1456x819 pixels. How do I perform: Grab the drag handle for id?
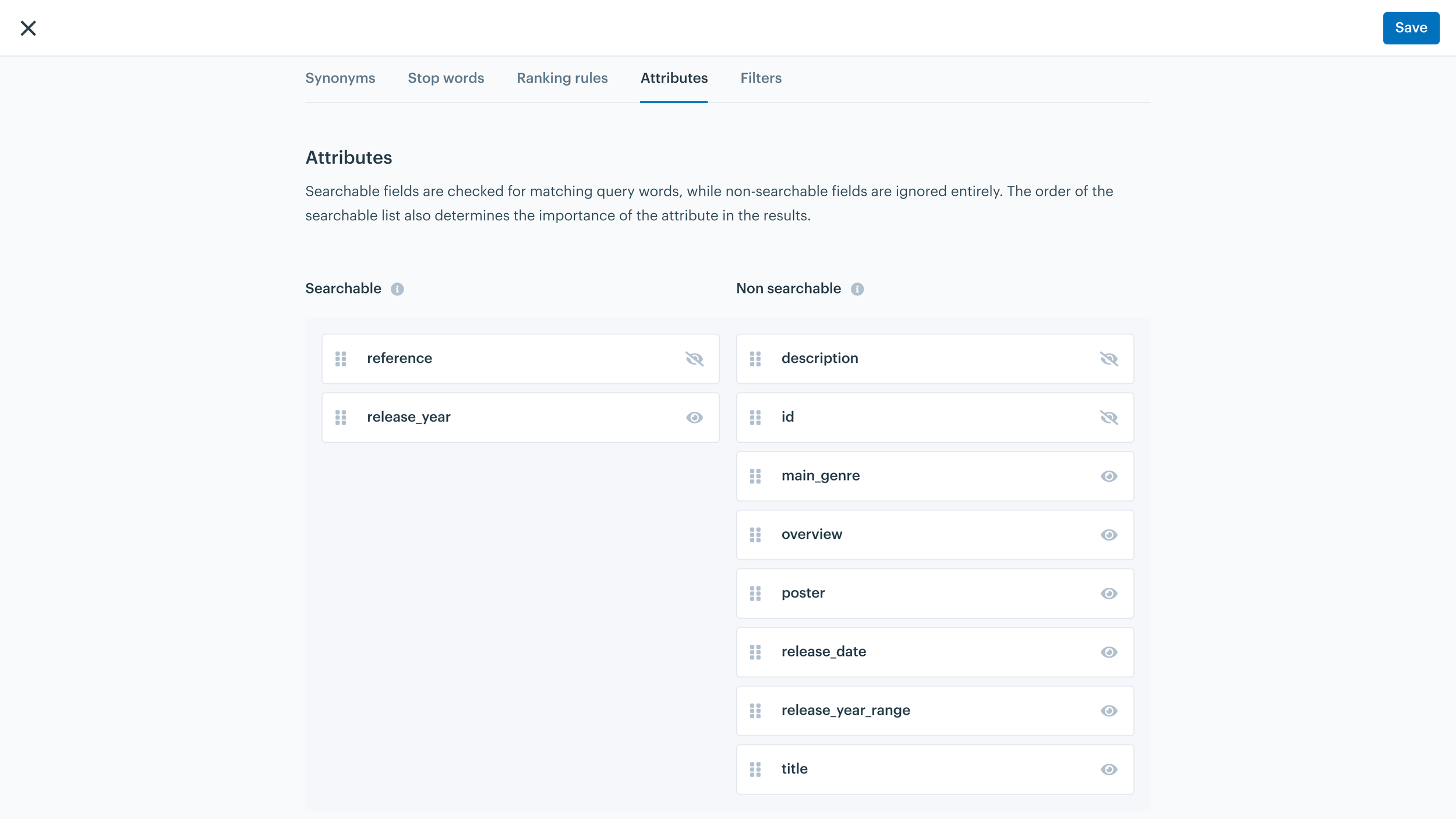pos(755,418)
